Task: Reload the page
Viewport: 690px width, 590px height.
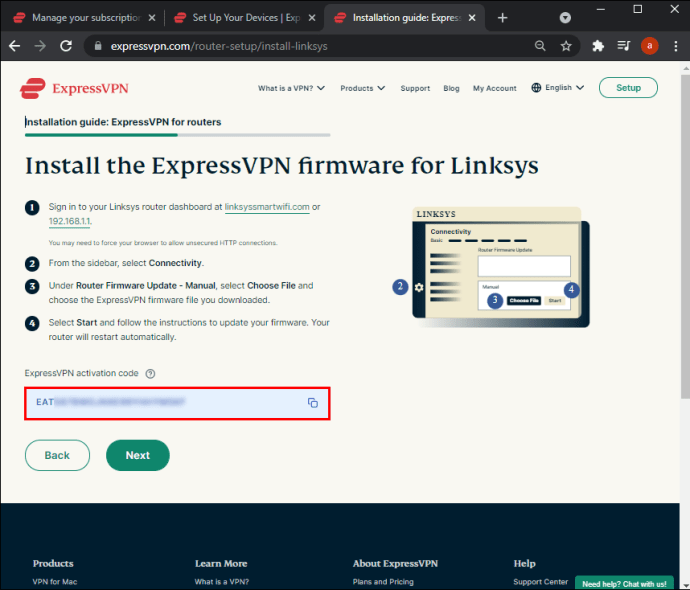Action: [66, 46]
